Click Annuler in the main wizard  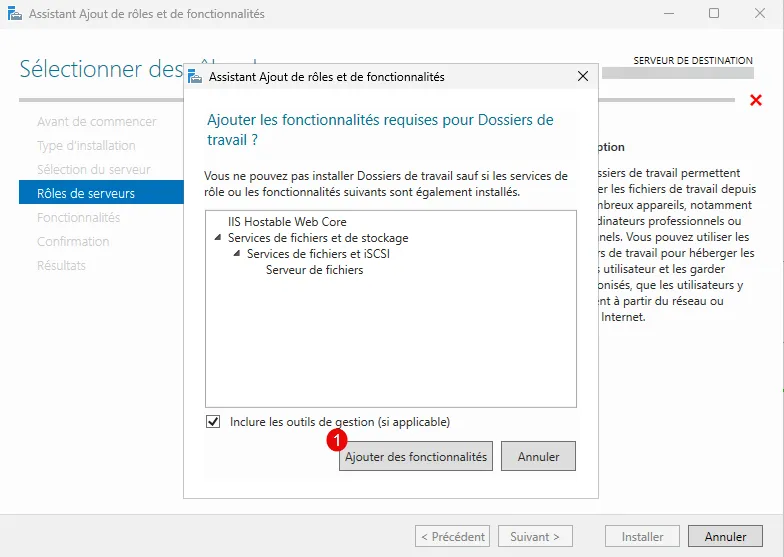pyautogui.click(x=725, y=537)
